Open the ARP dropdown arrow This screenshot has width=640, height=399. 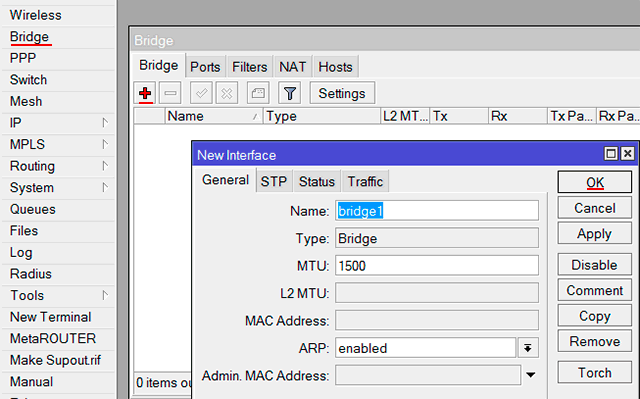528,348
